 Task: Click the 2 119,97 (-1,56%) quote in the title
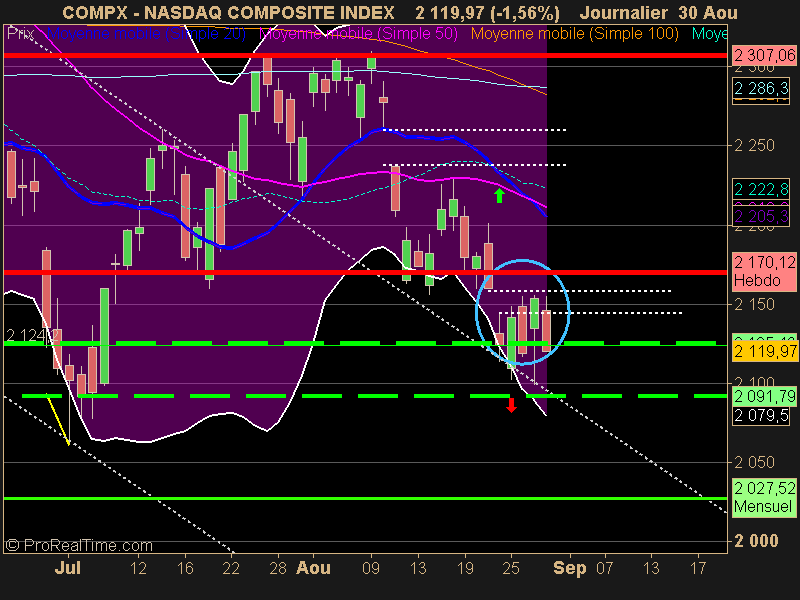[x=487, y=12]
